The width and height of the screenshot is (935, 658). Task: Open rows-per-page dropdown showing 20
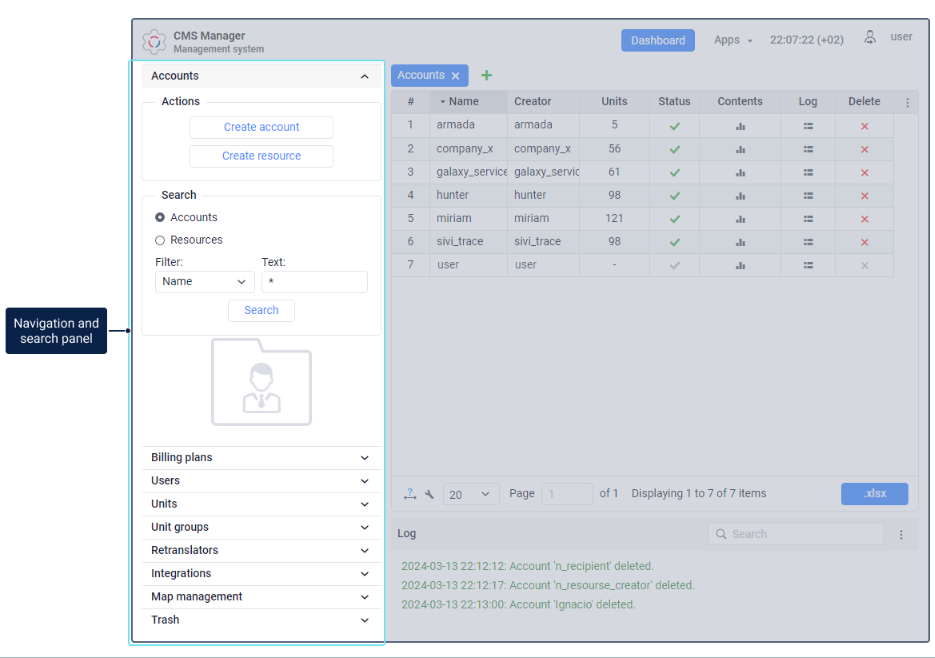(x=470, y=494)
